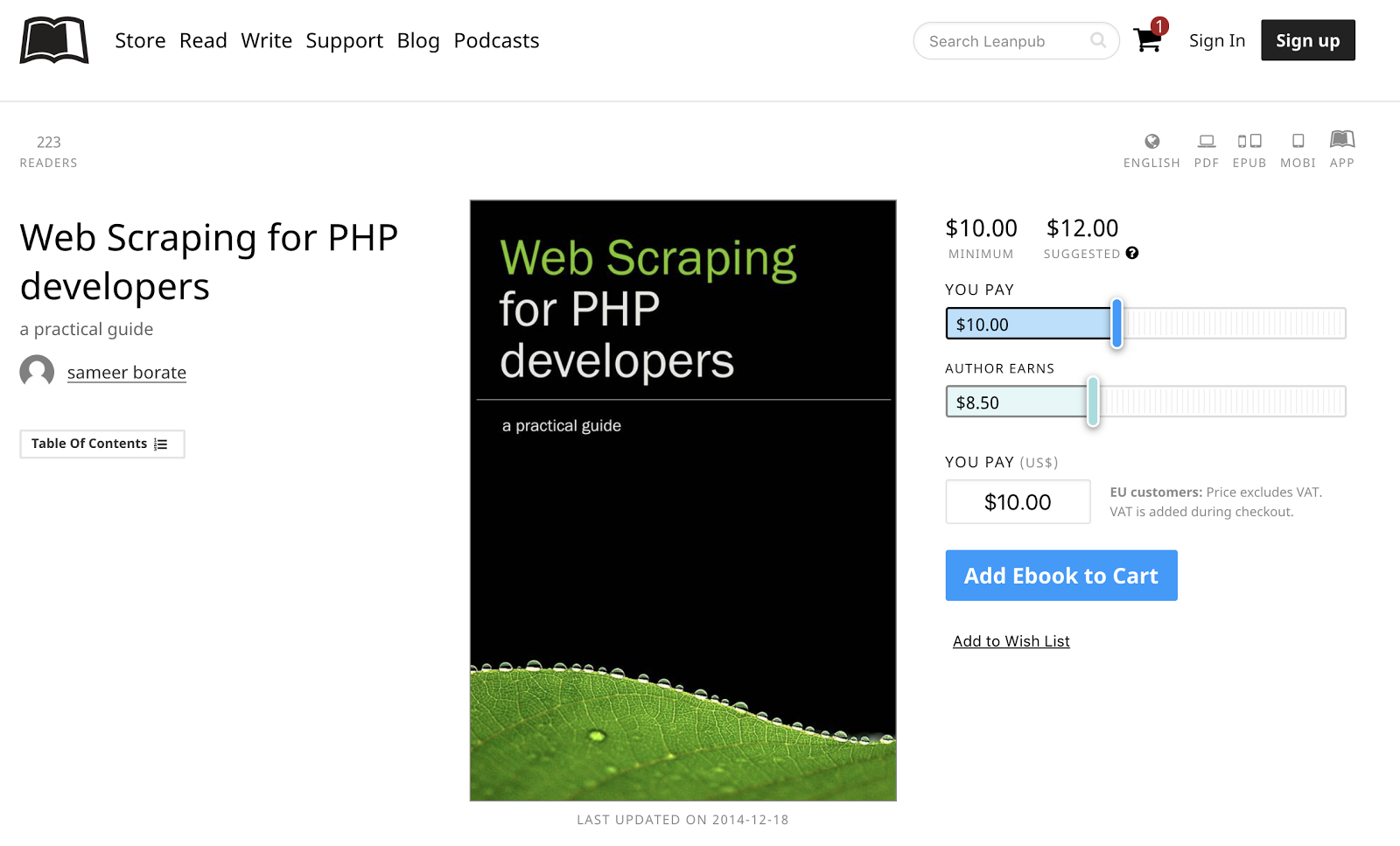Open the Podcasts page
1400x846 pixels.
(x=496, y=40)
